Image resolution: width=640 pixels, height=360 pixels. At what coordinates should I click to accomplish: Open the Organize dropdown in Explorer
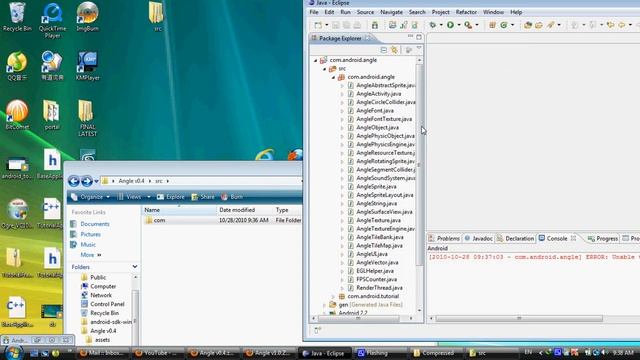(x=90, y=197)
